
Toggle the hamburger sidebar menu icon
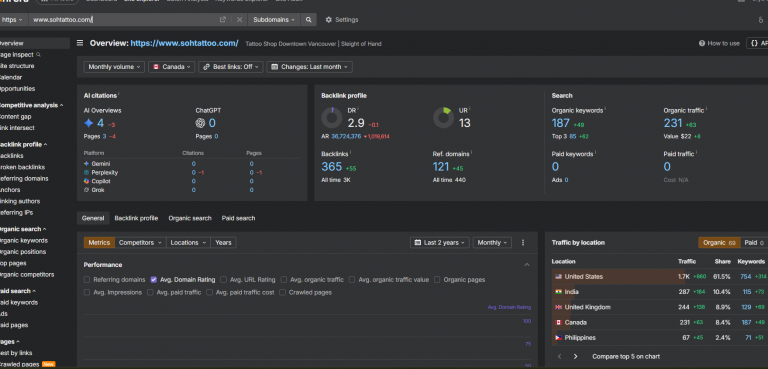click(x=80, y=43)
